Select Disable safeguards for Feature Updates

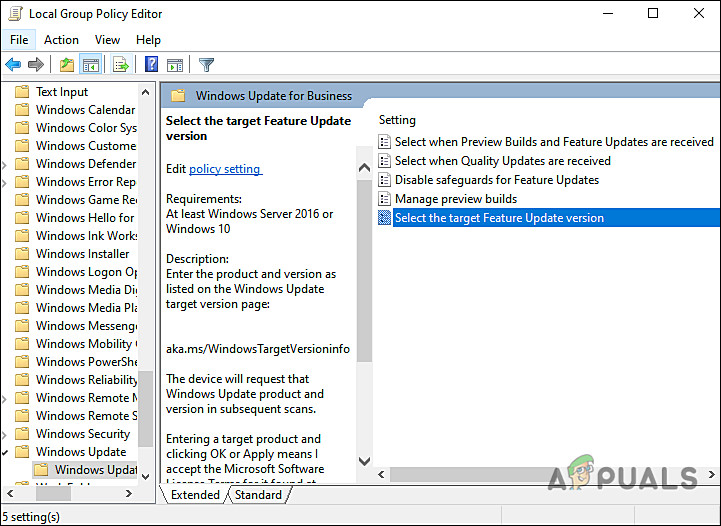pos(496,180)
